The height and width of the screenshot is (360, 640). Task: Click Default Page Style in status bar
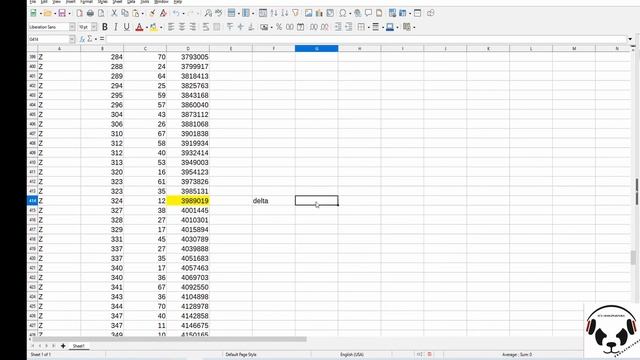coord(241,355)
